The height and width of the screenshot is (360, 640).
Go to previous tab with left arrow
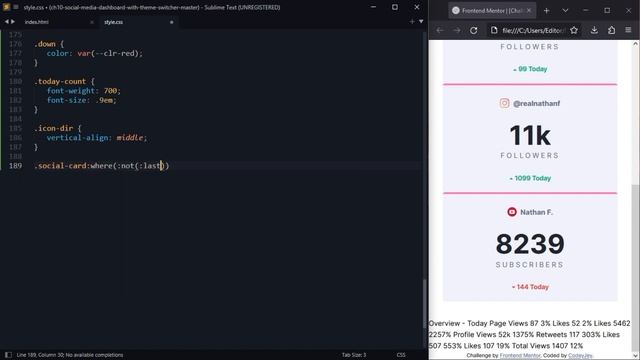point(7,22)
